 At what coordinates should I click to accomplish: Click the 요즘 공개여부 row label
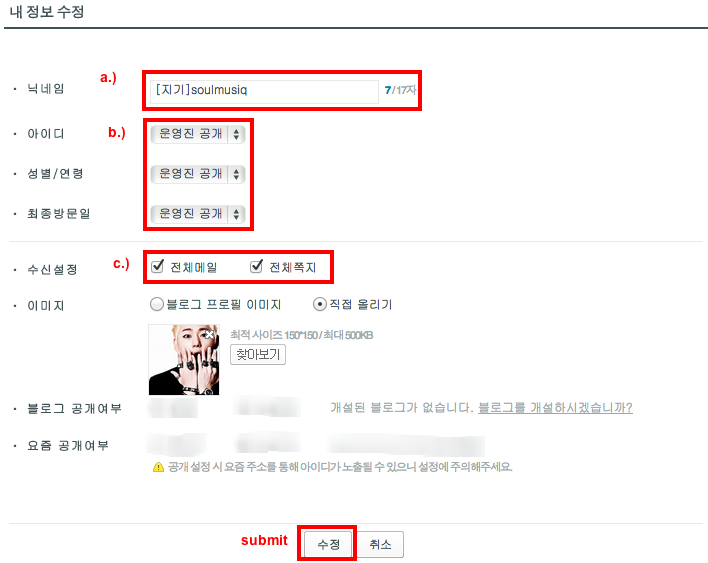click(x=68, y=446)
